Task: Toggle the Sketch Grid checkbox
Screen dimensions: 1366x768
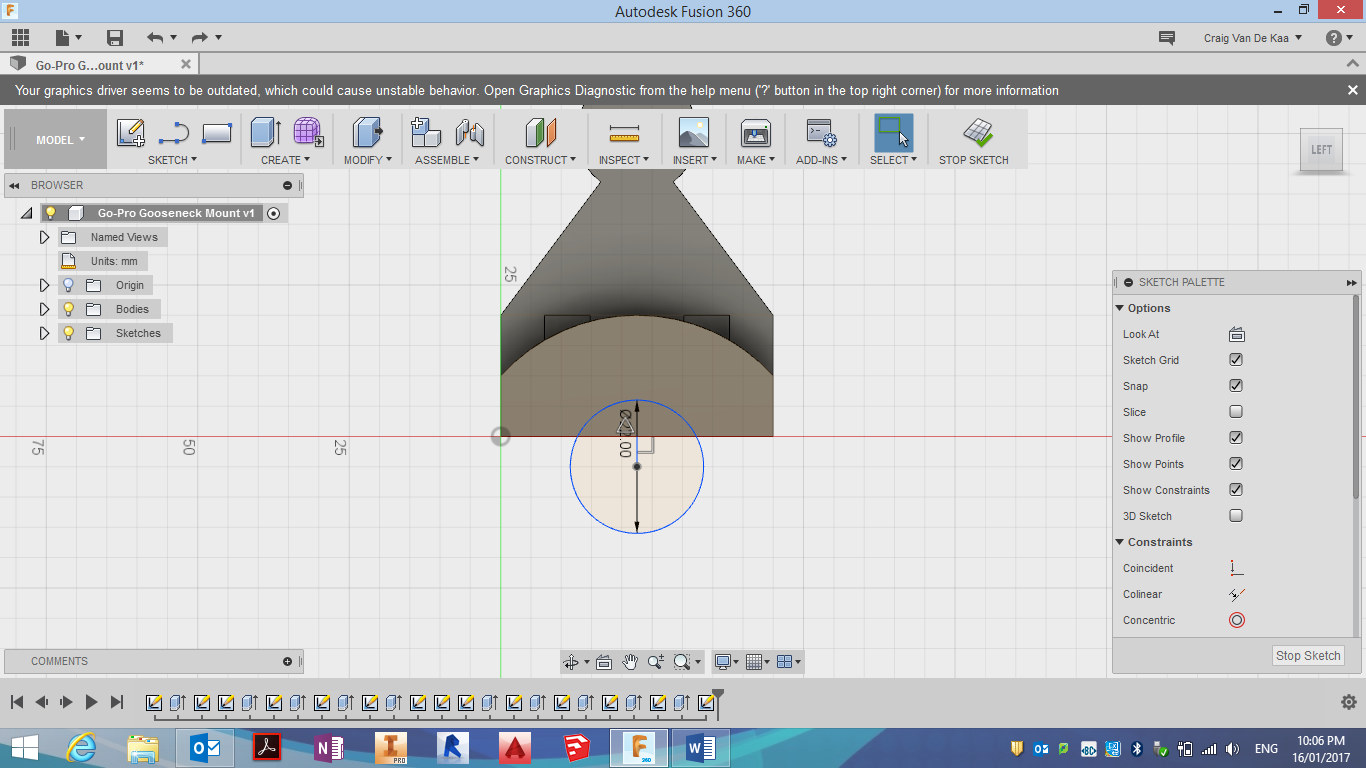Action: click(x=1236, y=360)
